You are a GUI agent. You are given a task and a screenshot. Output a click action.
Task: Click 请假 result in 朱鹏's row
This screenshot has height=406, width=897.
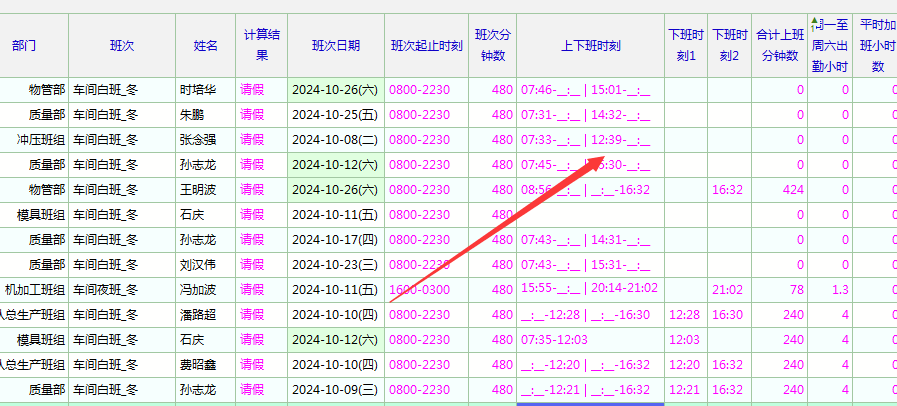(x=252, y=115)
